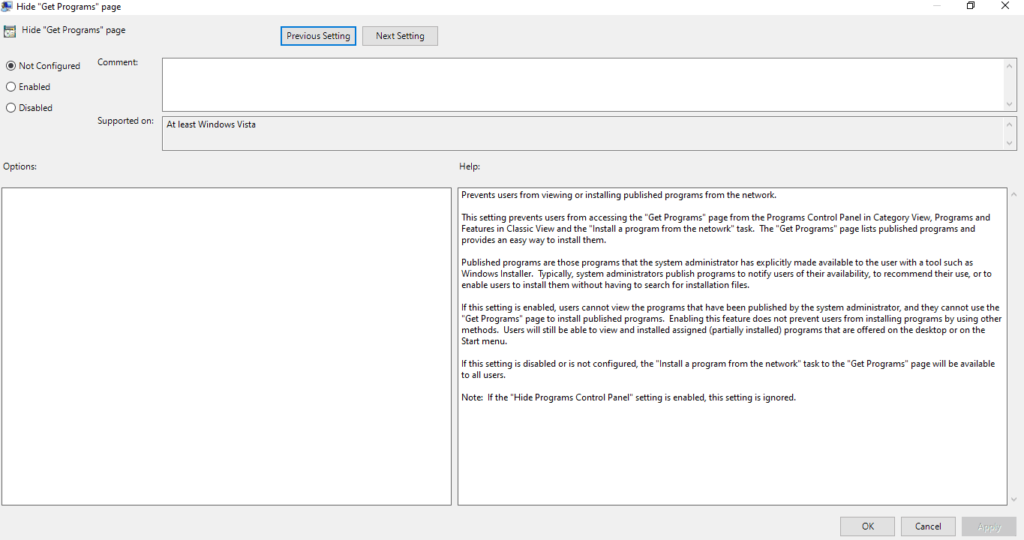The height and width of the screenshot is (540, 1024).
Task: Select the Not Configured radio button
Action: coord(11,66)
